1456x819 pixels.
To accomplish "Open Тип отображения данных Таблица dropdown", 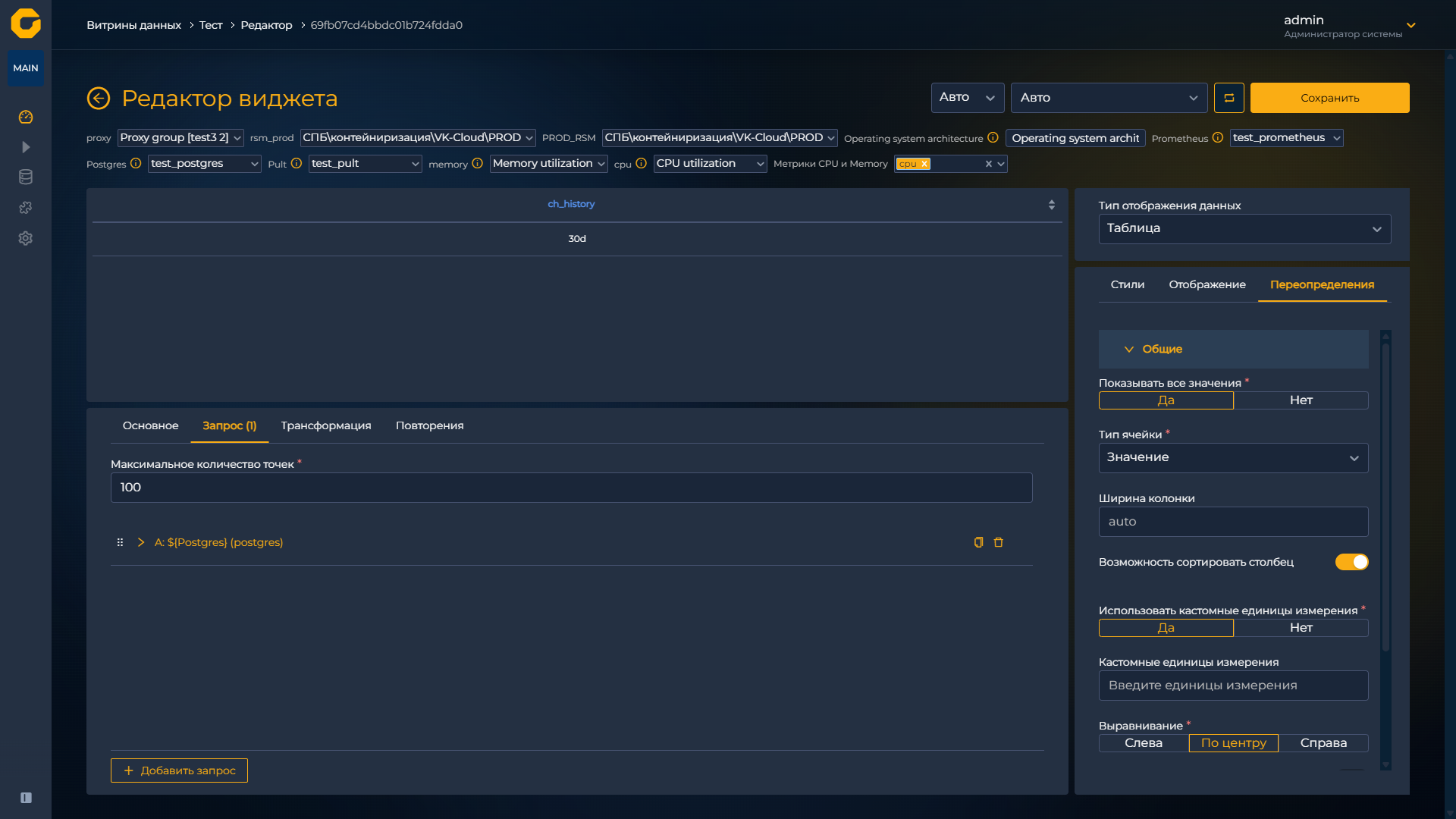I will (1244, 229).
